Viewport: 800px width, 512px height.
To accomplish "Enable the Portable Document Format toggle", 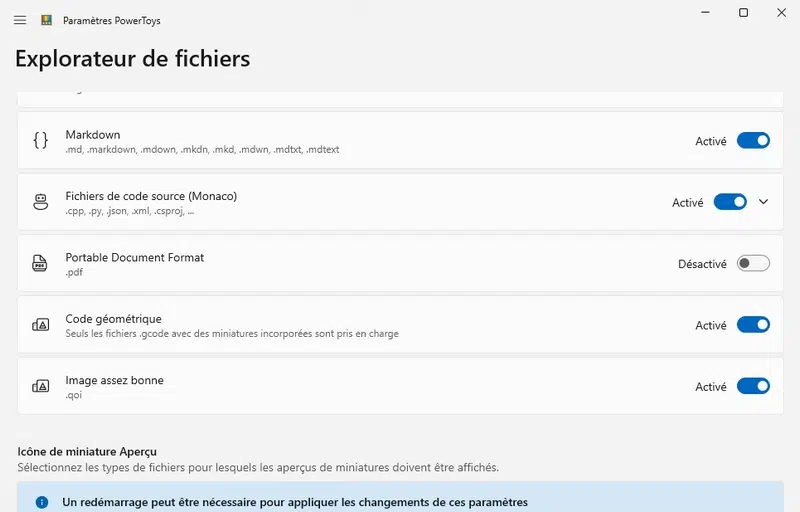I will click(753, 264).
